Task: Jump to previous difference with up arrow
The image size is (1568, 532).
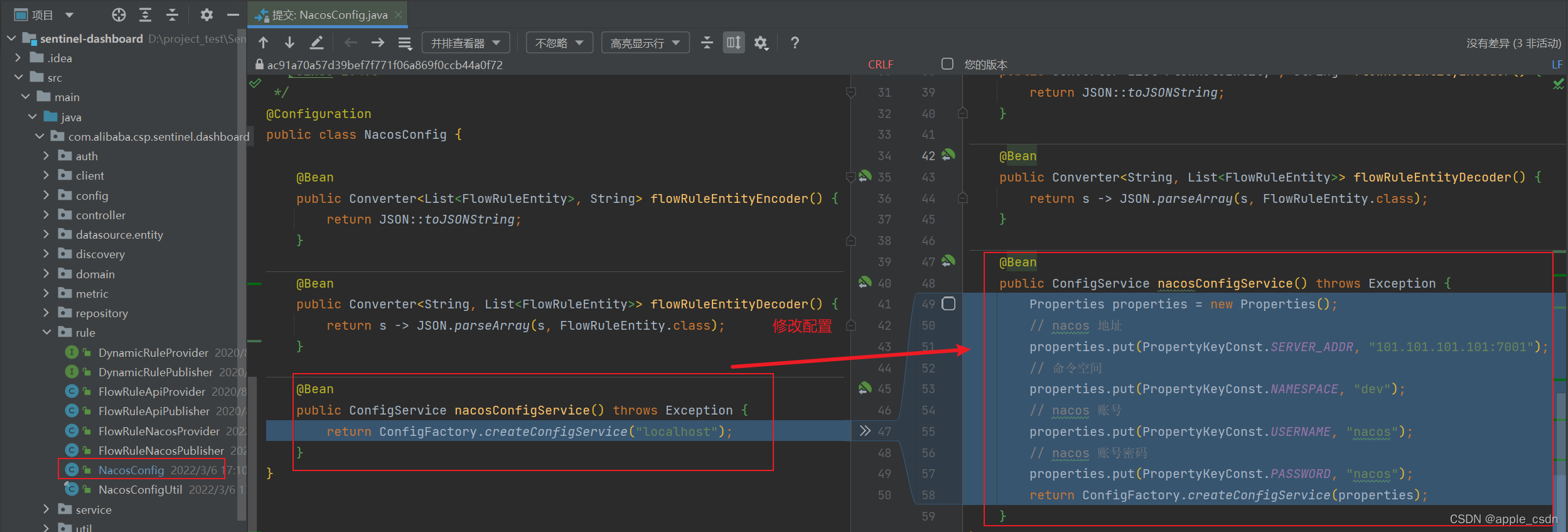Action: 264,43
